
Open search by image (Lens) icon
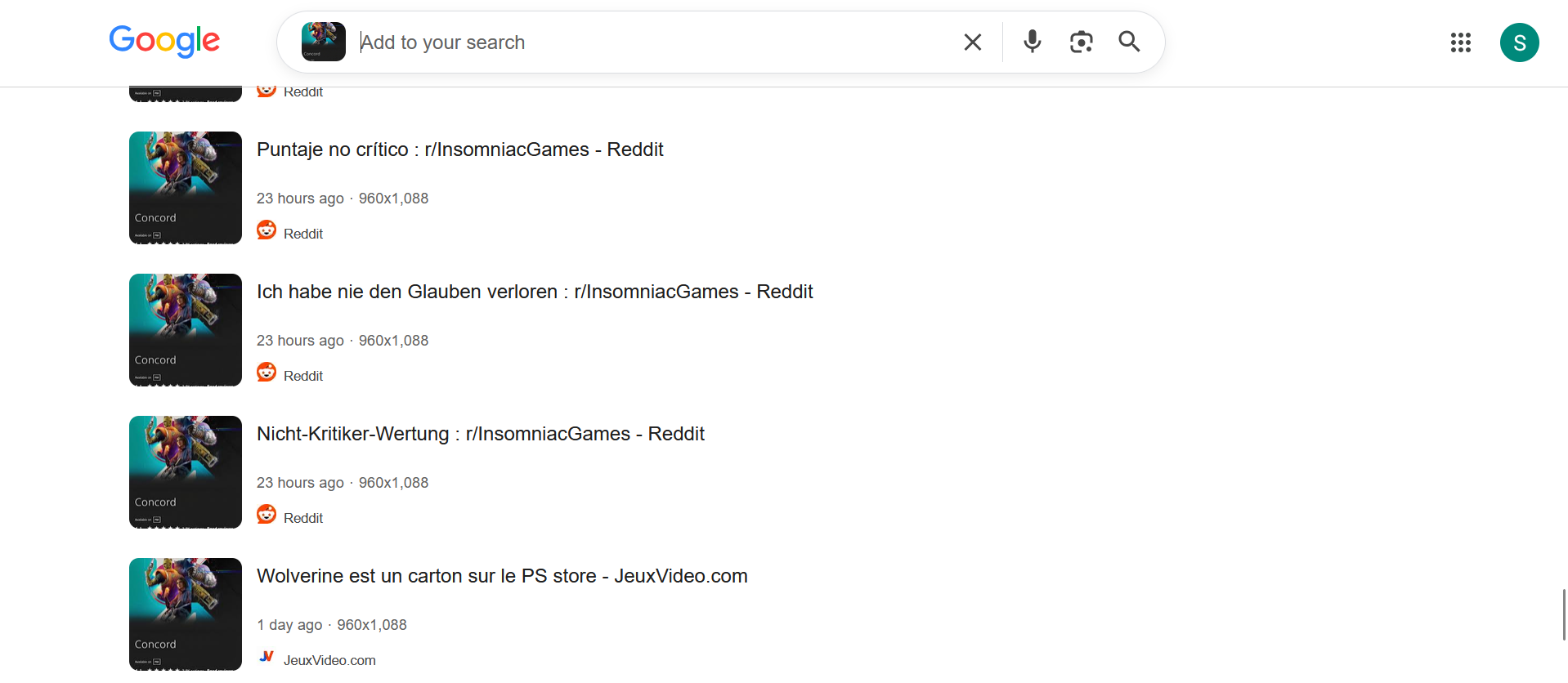1081,42
